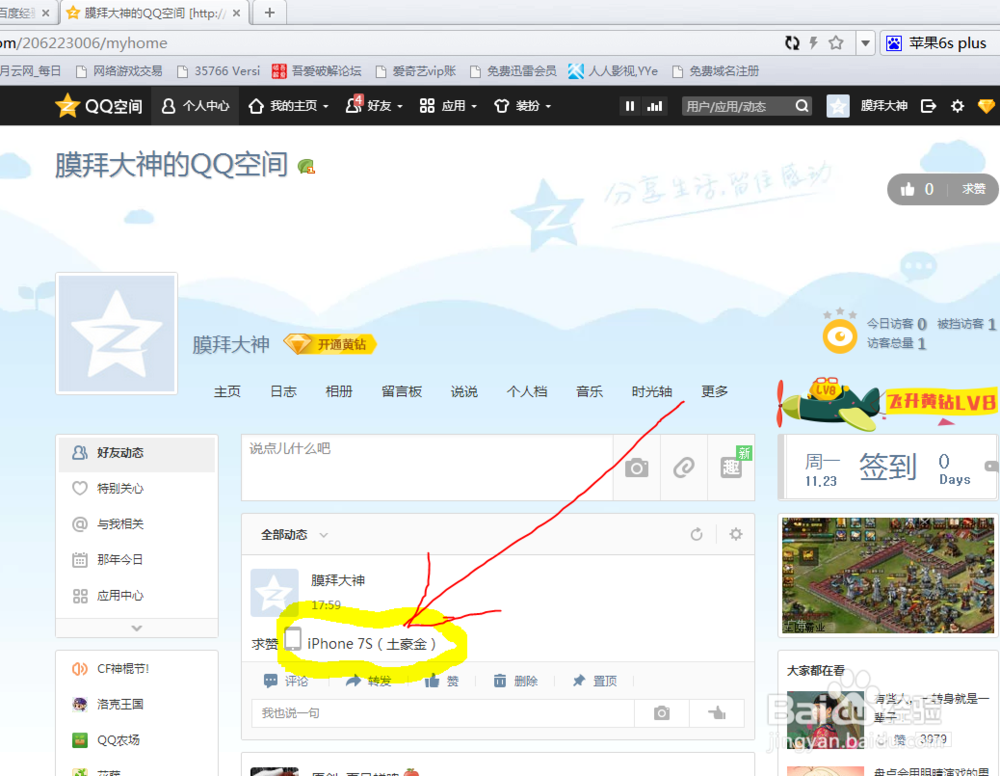Viewport: 1000px width, 776px height.
Task: Open QQ农场 app link
Action: click(x=118, y=740)
